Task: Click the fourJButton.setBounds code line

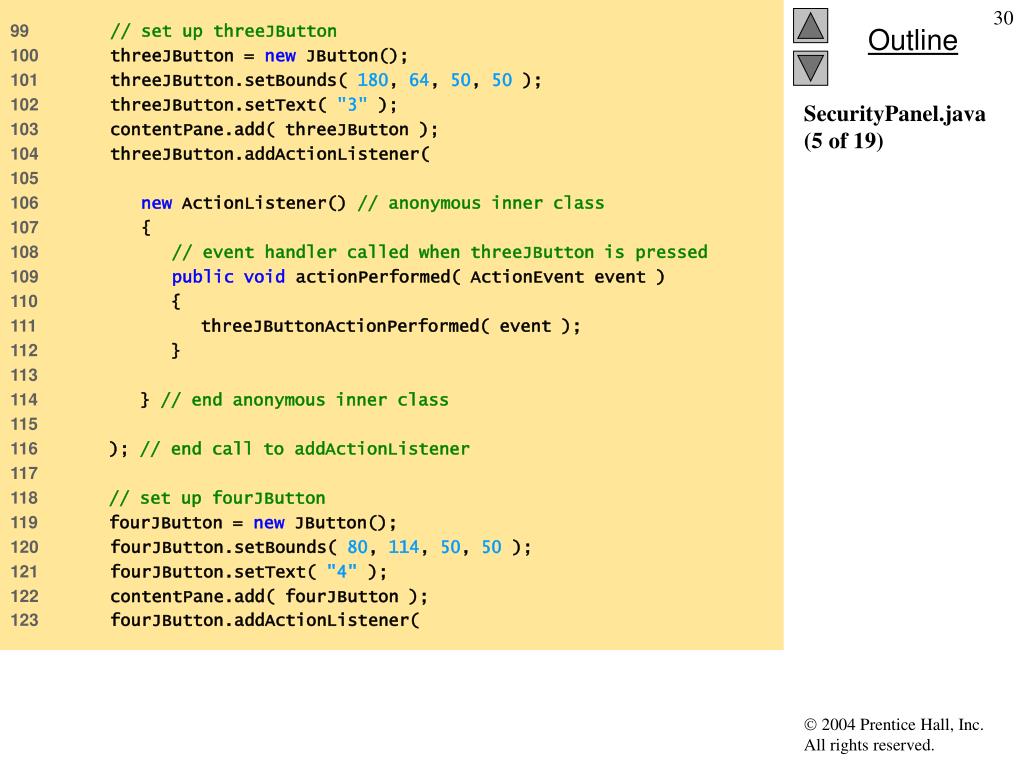Action: click(321, 547)
